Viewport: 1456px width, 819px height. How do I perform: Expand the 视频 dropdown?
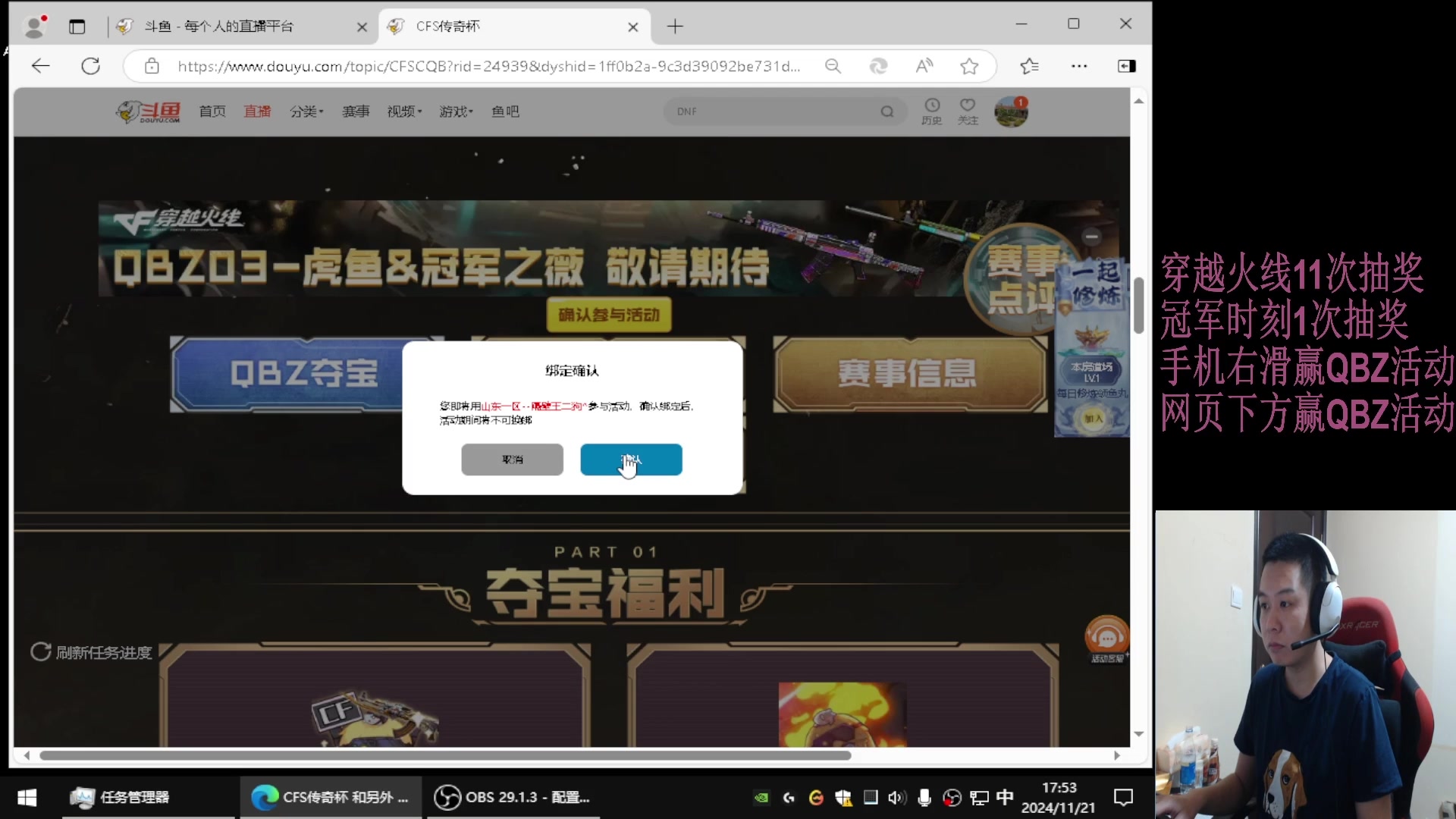click(404, 111)
